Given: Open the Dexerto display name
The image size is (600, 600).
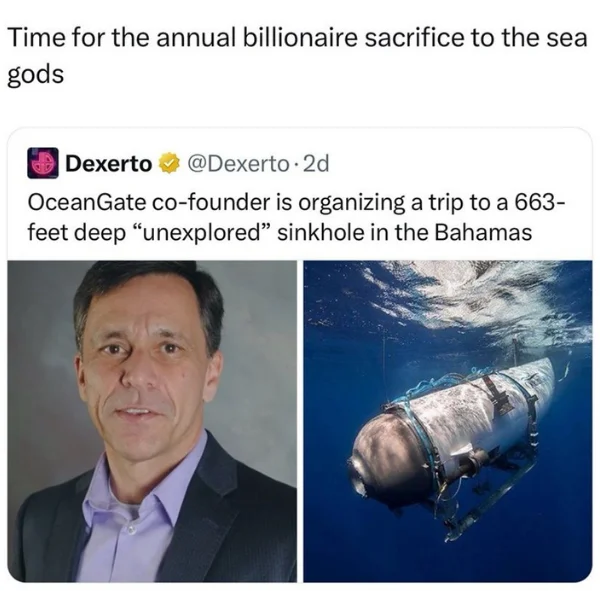Looking at the screenshot, I should pos(109,164).
